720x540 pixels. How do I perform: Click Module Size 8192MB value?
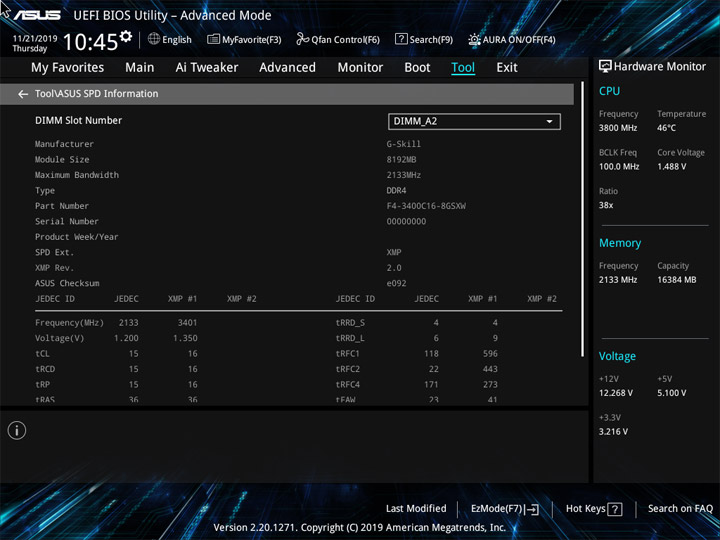coord(401,159)
